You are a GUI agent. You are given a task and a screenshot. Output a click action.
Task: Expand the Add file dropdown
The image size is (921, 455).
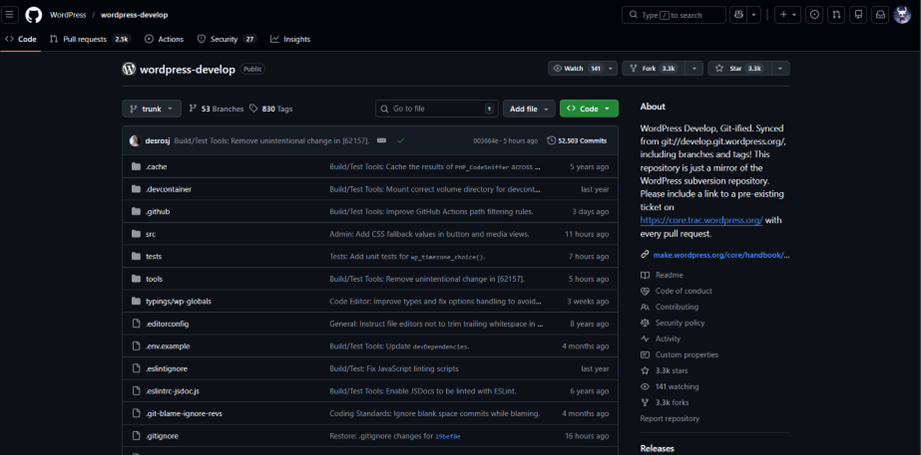(529, 109)
